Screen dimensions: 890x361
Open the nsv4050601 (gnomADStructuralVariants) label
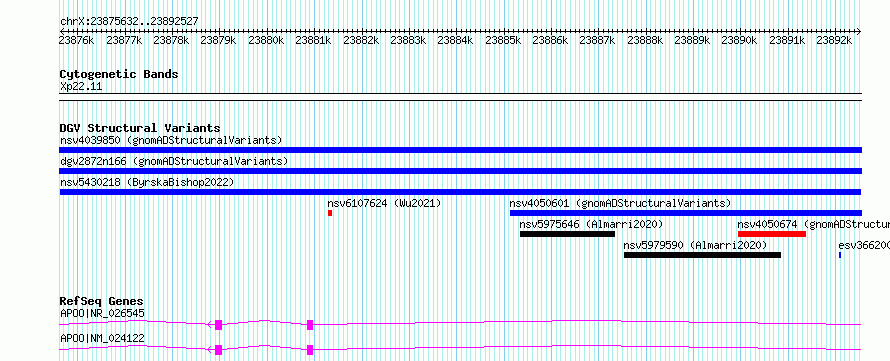620,203
